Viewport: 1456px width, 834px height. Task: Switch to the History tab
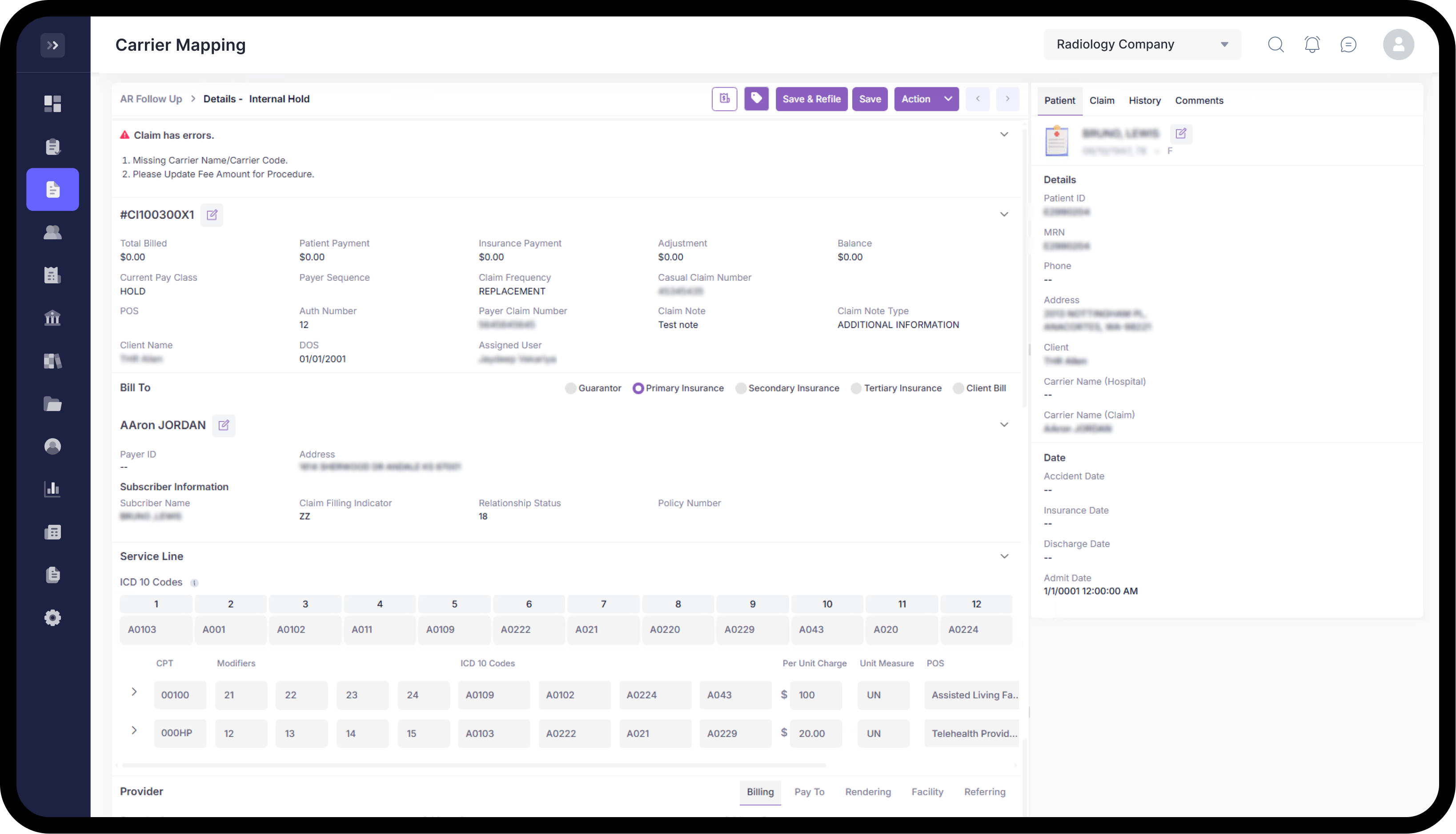(1144, 100)
